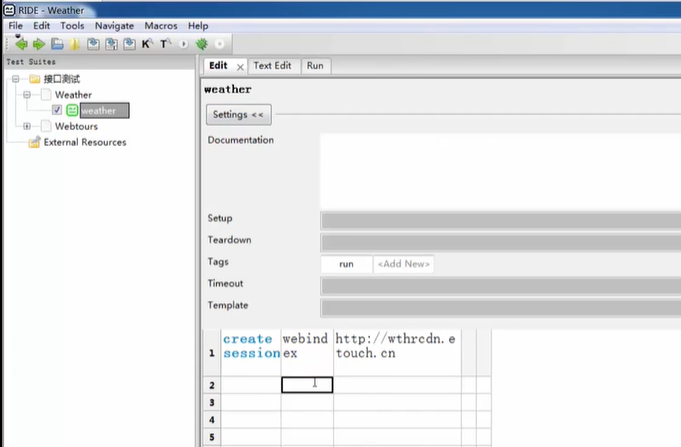Switch to the Text Edit tab
This screenshot has height=447, width=681.
(x=272, y=66)
